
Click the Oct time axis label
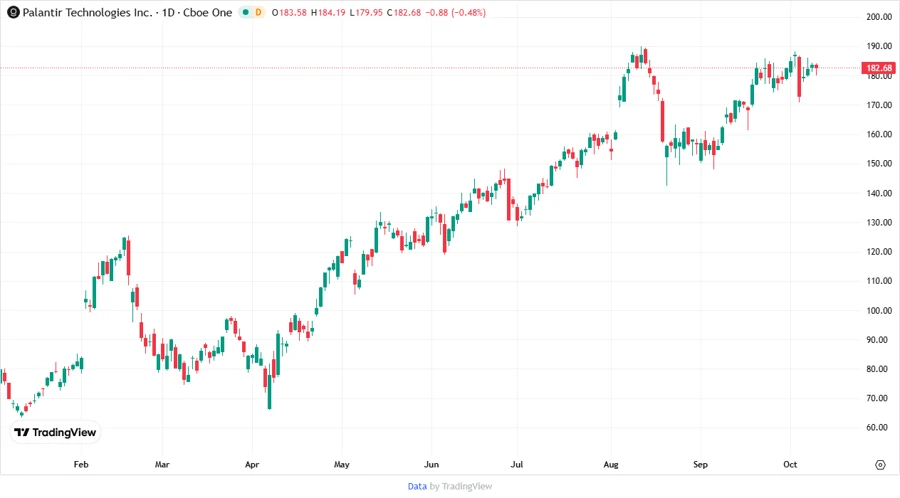pos(790,464)
